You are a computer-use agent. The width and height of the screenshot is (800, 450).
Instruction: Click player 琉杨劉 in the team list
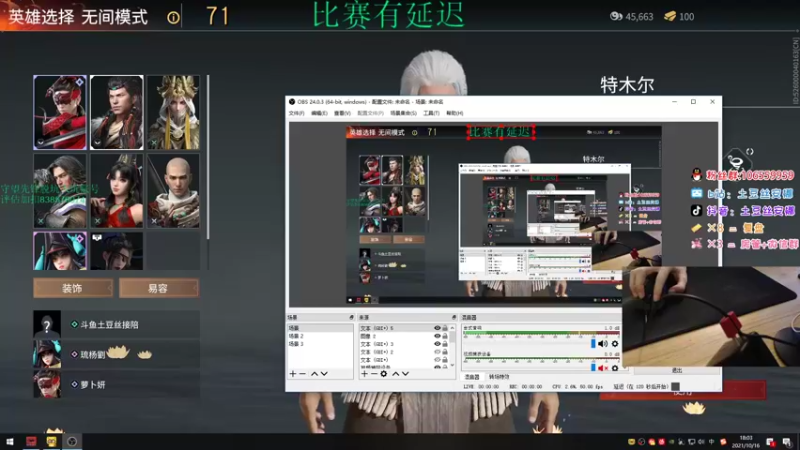click(x=116, y=354)
